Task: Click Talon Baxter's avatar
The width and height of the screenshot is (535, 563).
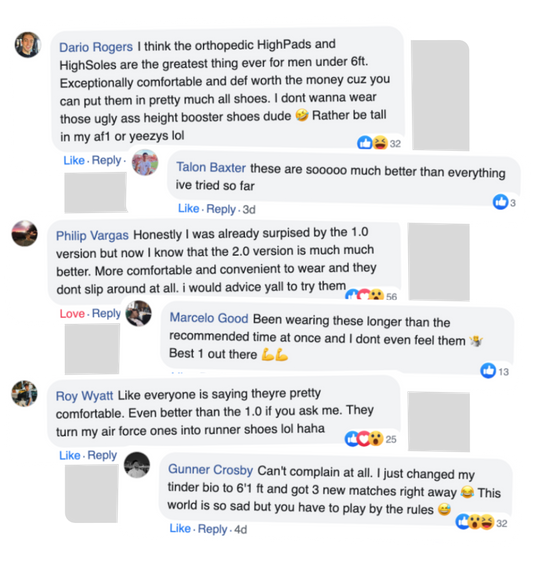Action: [145, 162]
